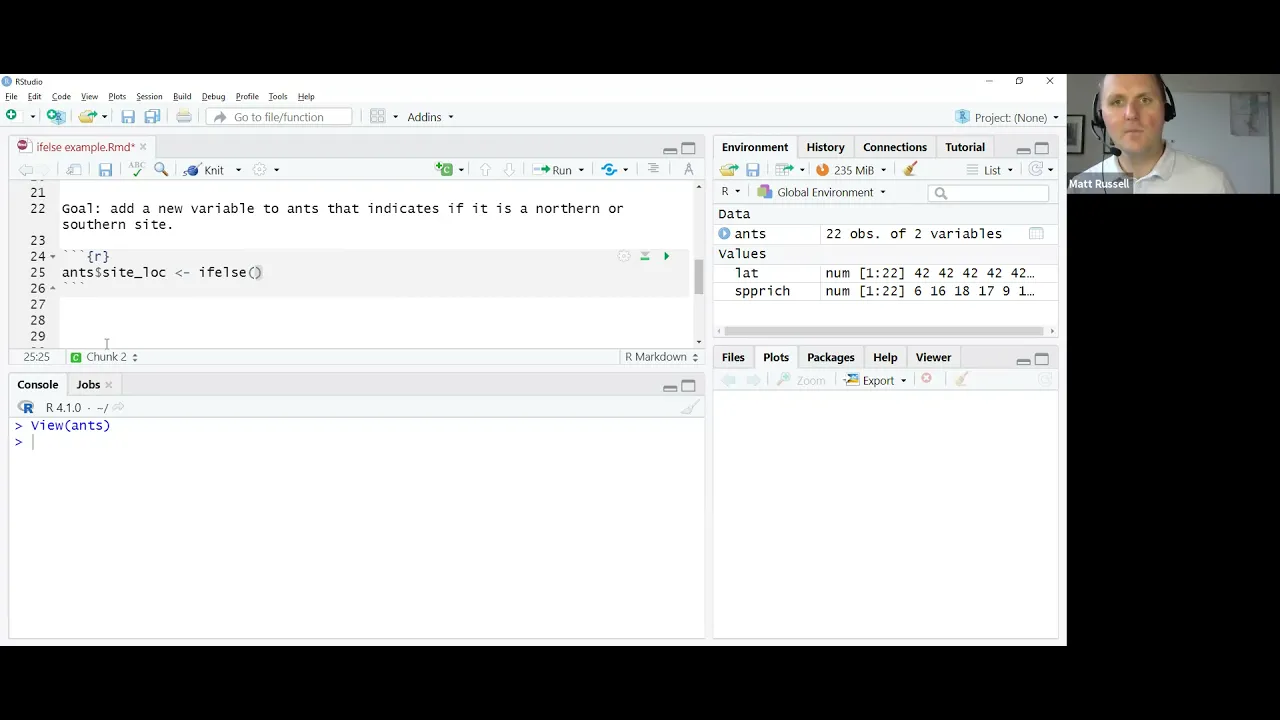Switch Environment view with List dropdown
Image resolution: width=1280 pixels, height=720 pixels.
989,170
